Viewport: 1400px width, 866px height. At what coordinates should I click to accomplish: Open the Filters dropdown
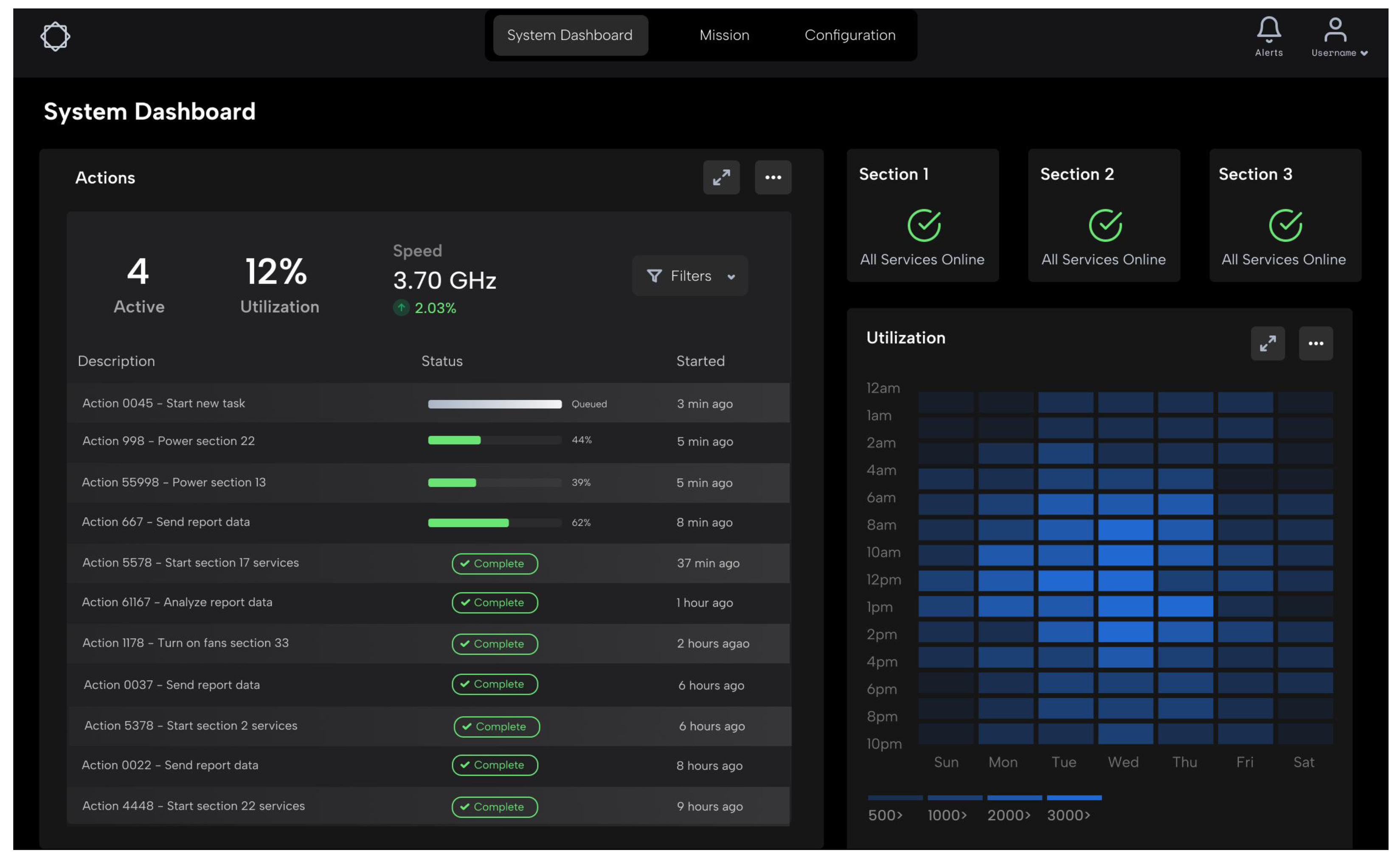pos(690,276)
